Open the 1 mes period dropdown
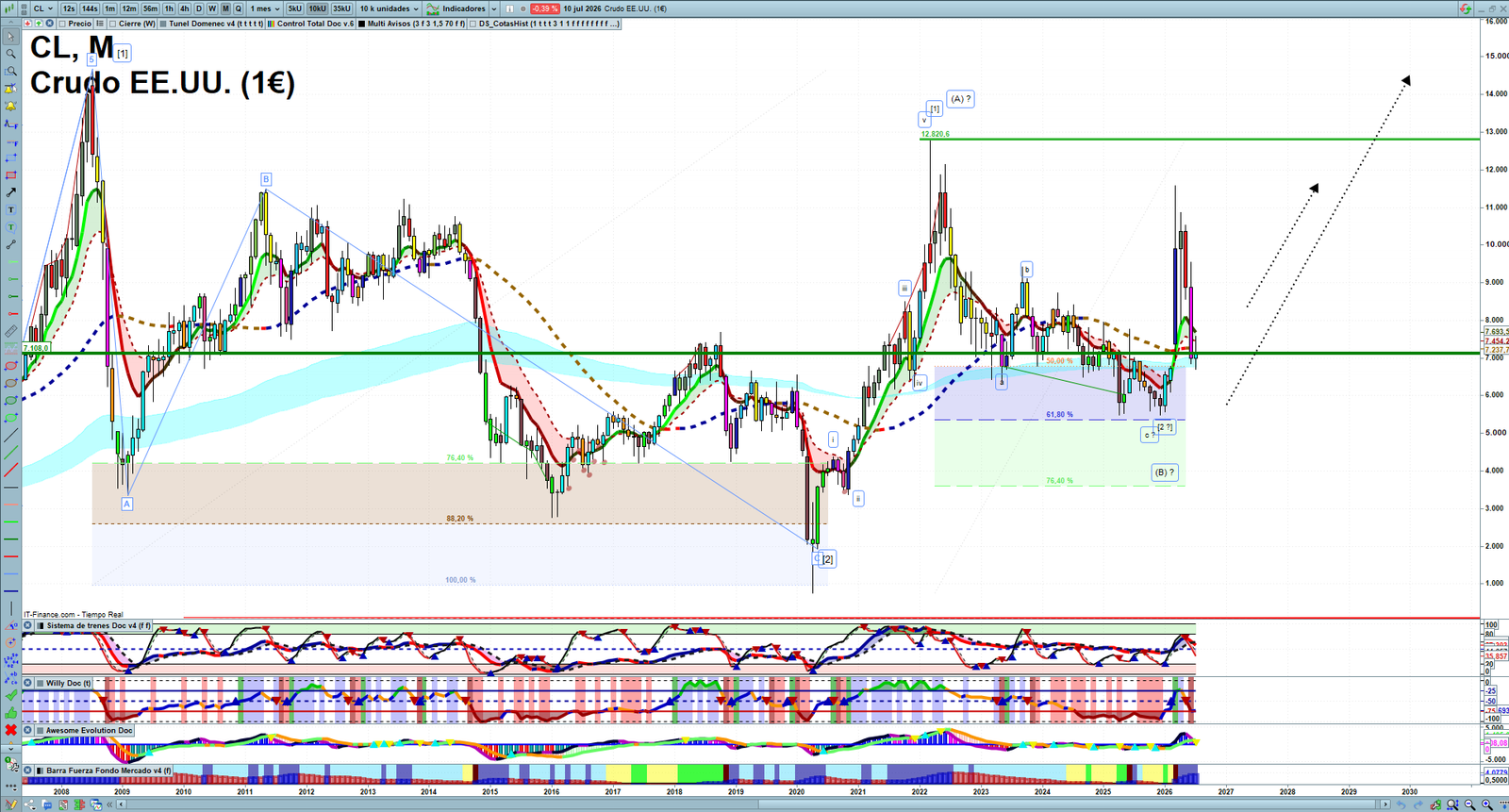This screenshot has height=812, width=1509. click(x=266, y=8)
